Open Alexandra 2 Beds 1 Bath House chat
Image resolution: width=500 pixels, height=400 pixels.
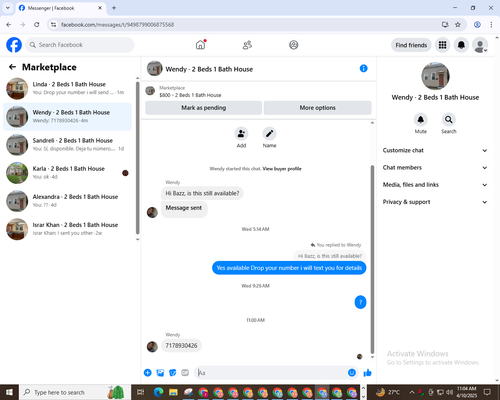[x=67, y=201]
